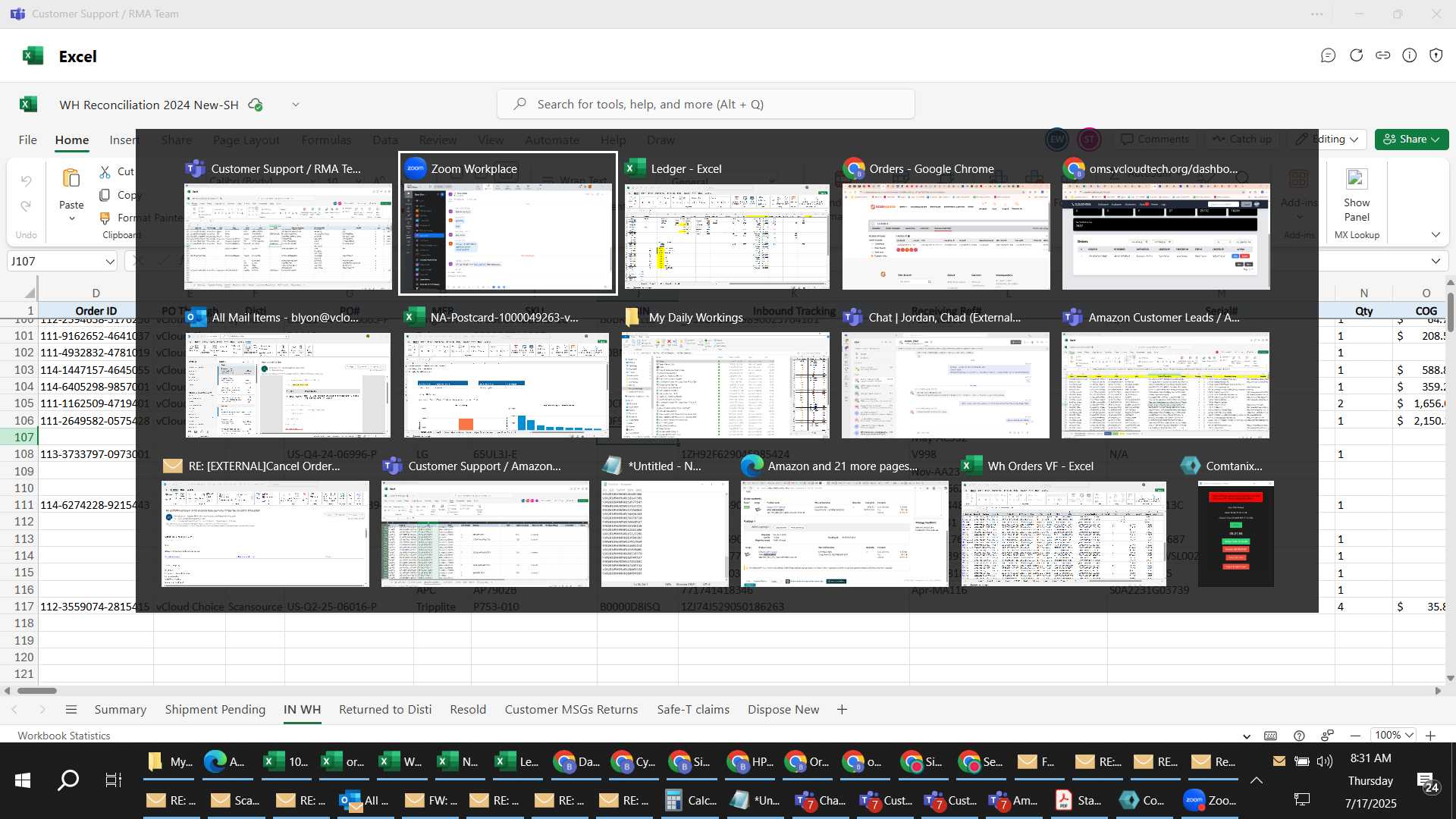This screenshot has height=819, width=1456.
Task: Click the Undo icon
Action: pos(27,181)
